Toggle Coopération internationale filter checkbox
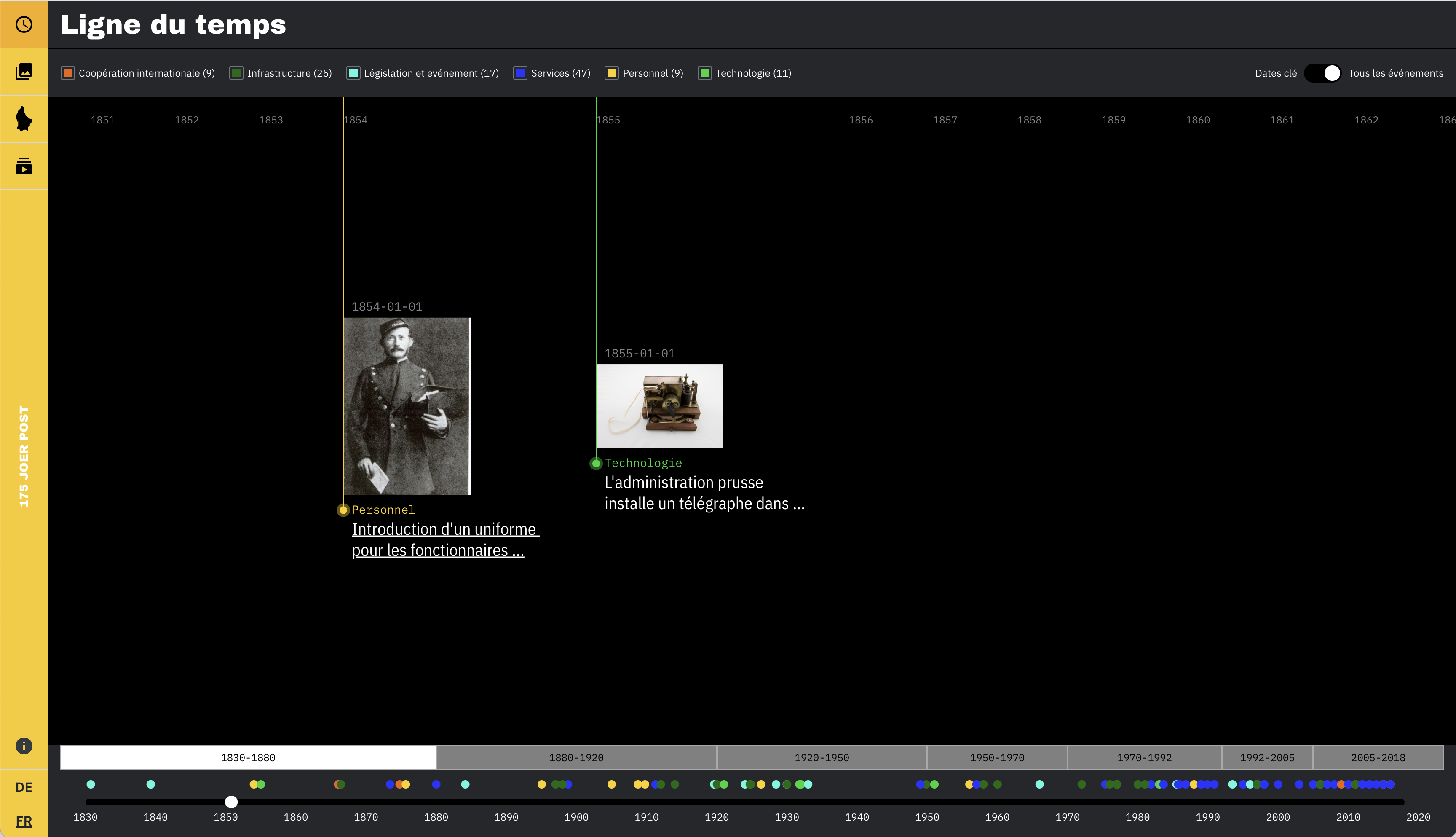Viewport: 1456px width, 837px height. pyautogui.click(x=68, y=73)
